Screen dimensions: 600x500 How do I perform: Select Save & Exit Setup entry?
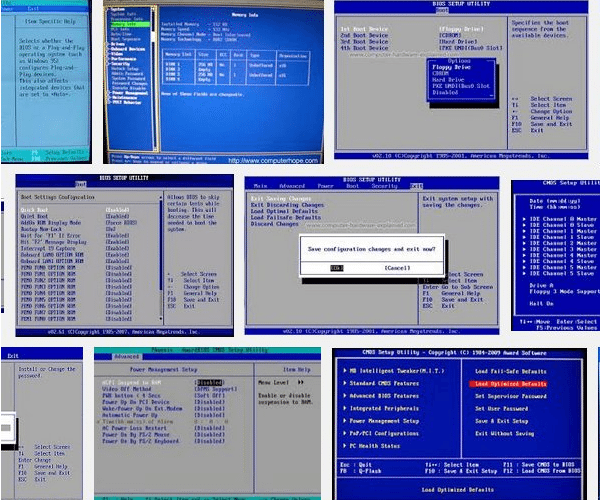click(502, 421)
